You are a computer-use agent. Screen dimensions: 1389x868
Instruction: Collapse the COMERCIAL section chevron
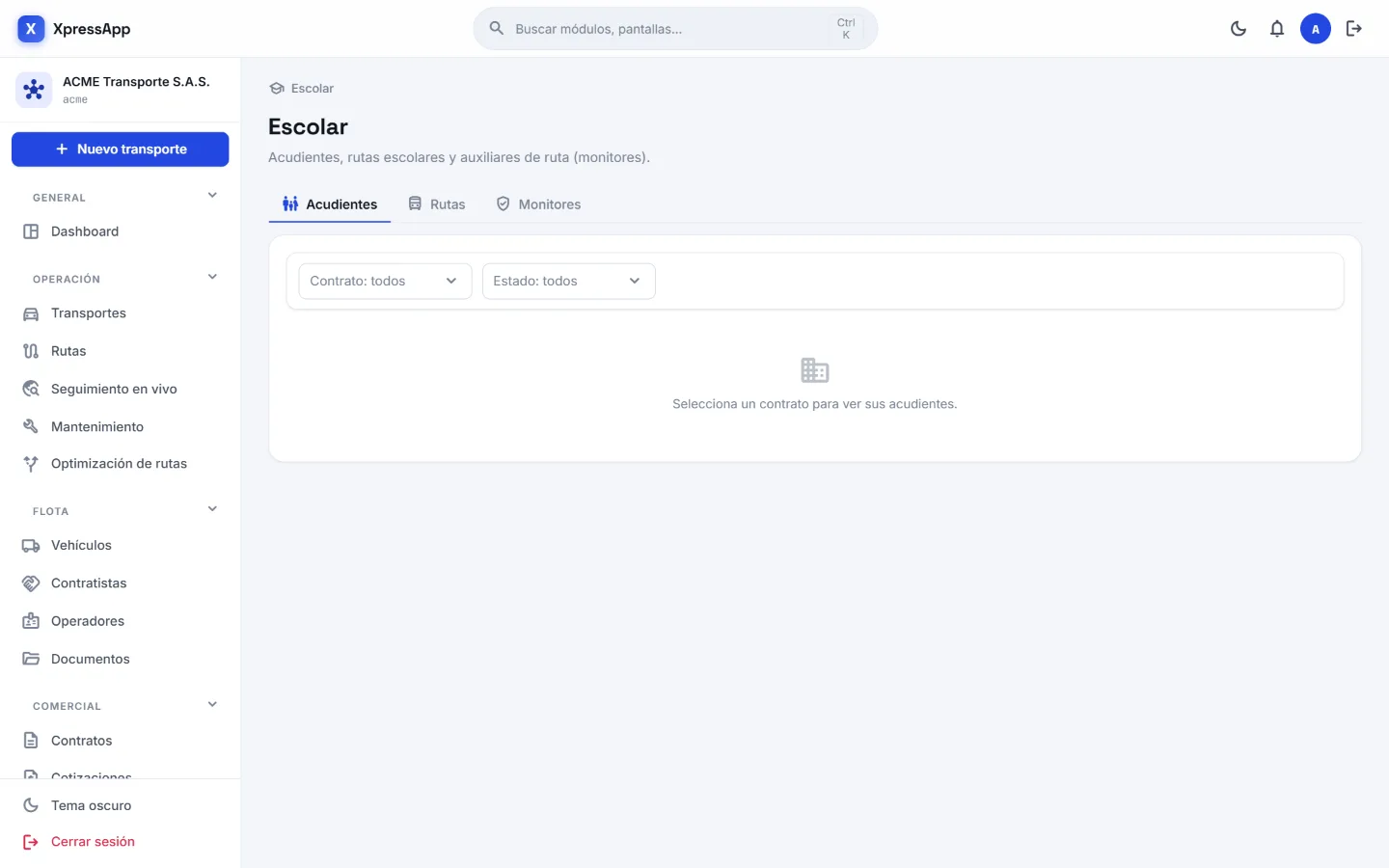(212, 704)
